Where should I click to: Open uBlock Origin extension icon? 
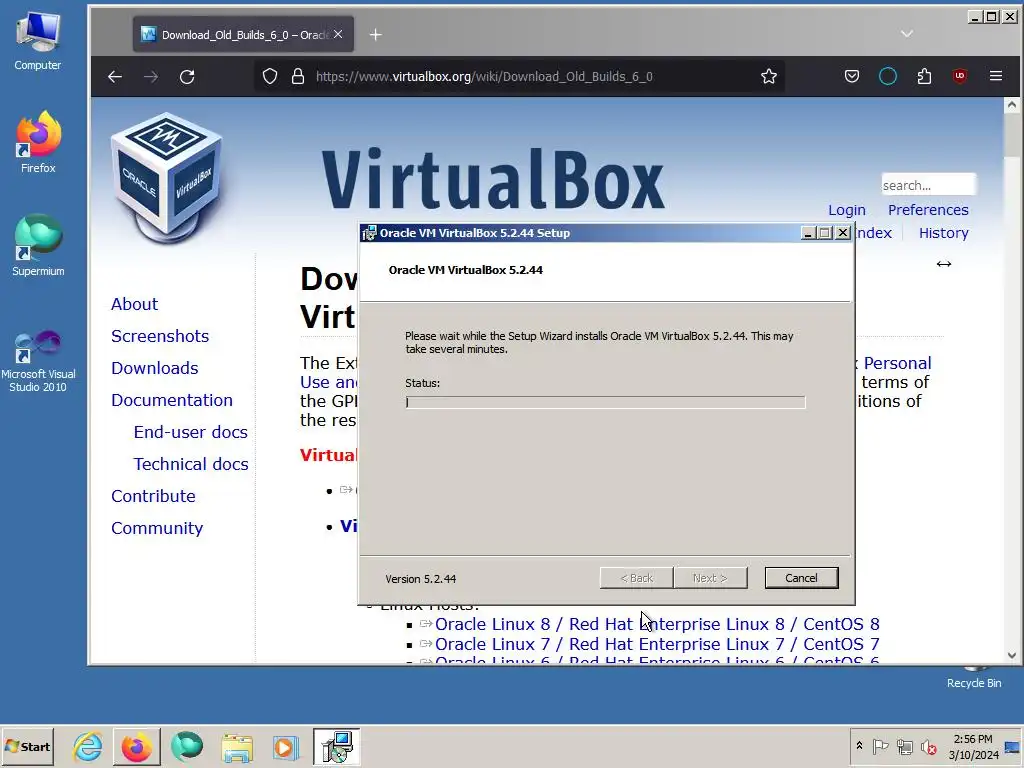pos(960,76)
